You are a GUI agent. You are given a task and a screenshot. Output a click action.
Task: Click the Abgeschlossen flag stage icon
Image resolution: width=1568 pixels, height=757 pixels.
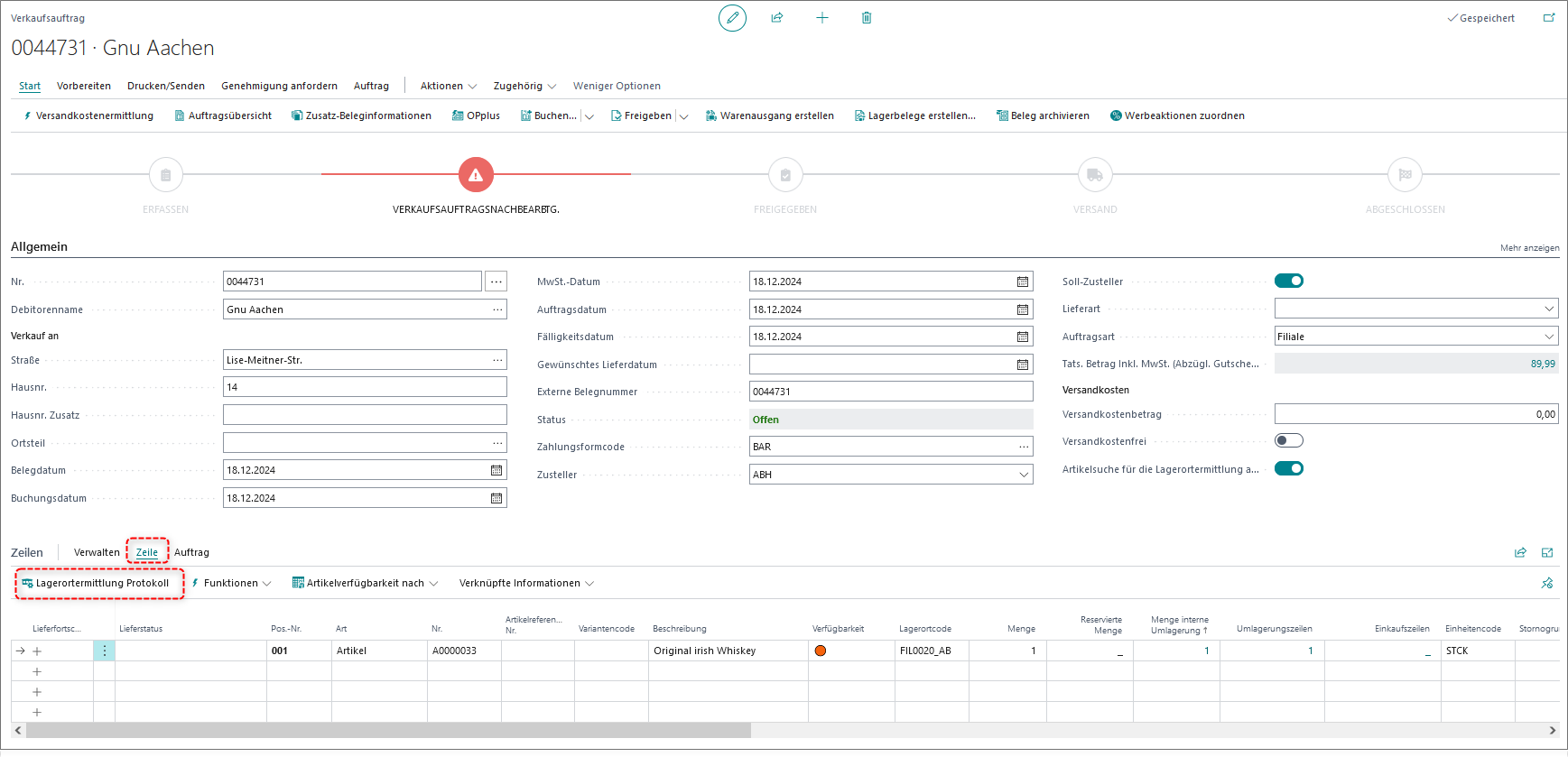point(1405,175)
